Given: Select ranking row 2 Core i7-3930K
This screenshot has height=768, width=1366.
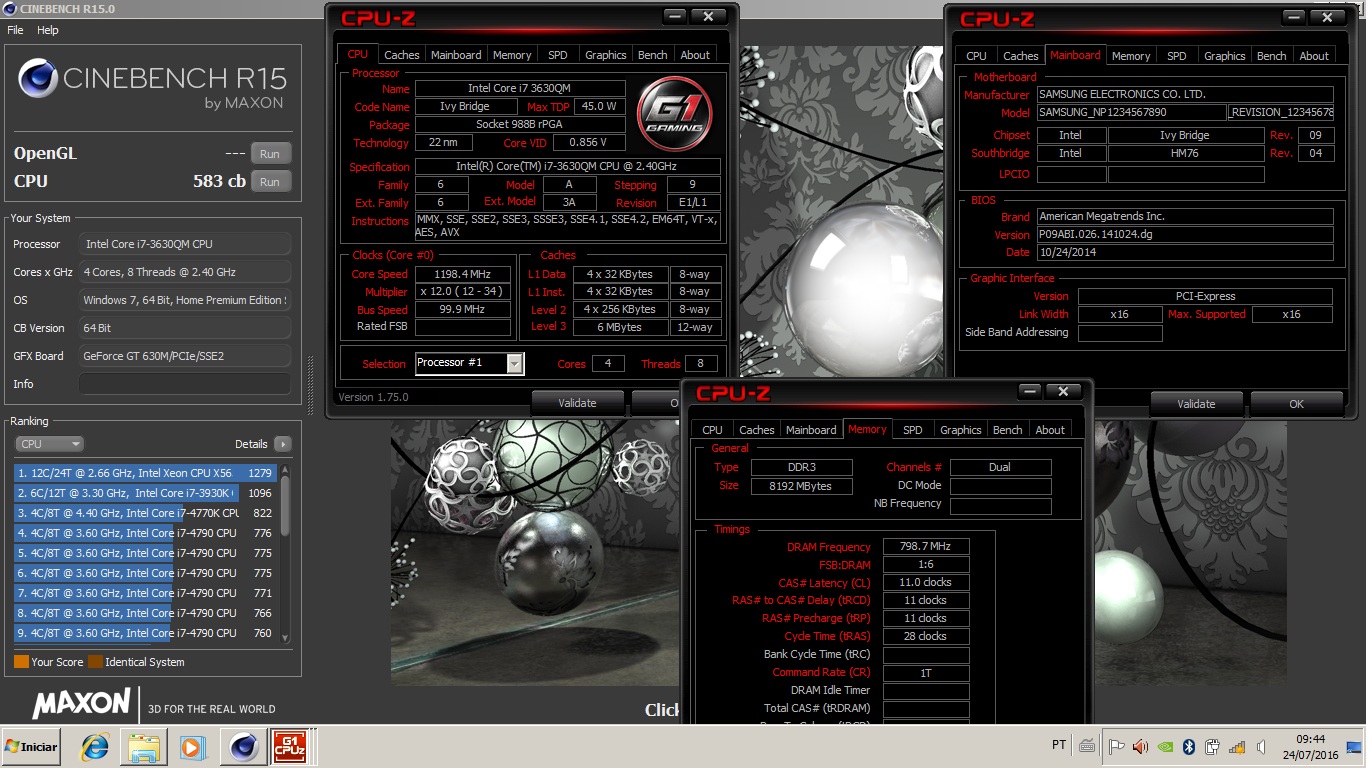Looking at the screenshot, I should pos(146,493).
